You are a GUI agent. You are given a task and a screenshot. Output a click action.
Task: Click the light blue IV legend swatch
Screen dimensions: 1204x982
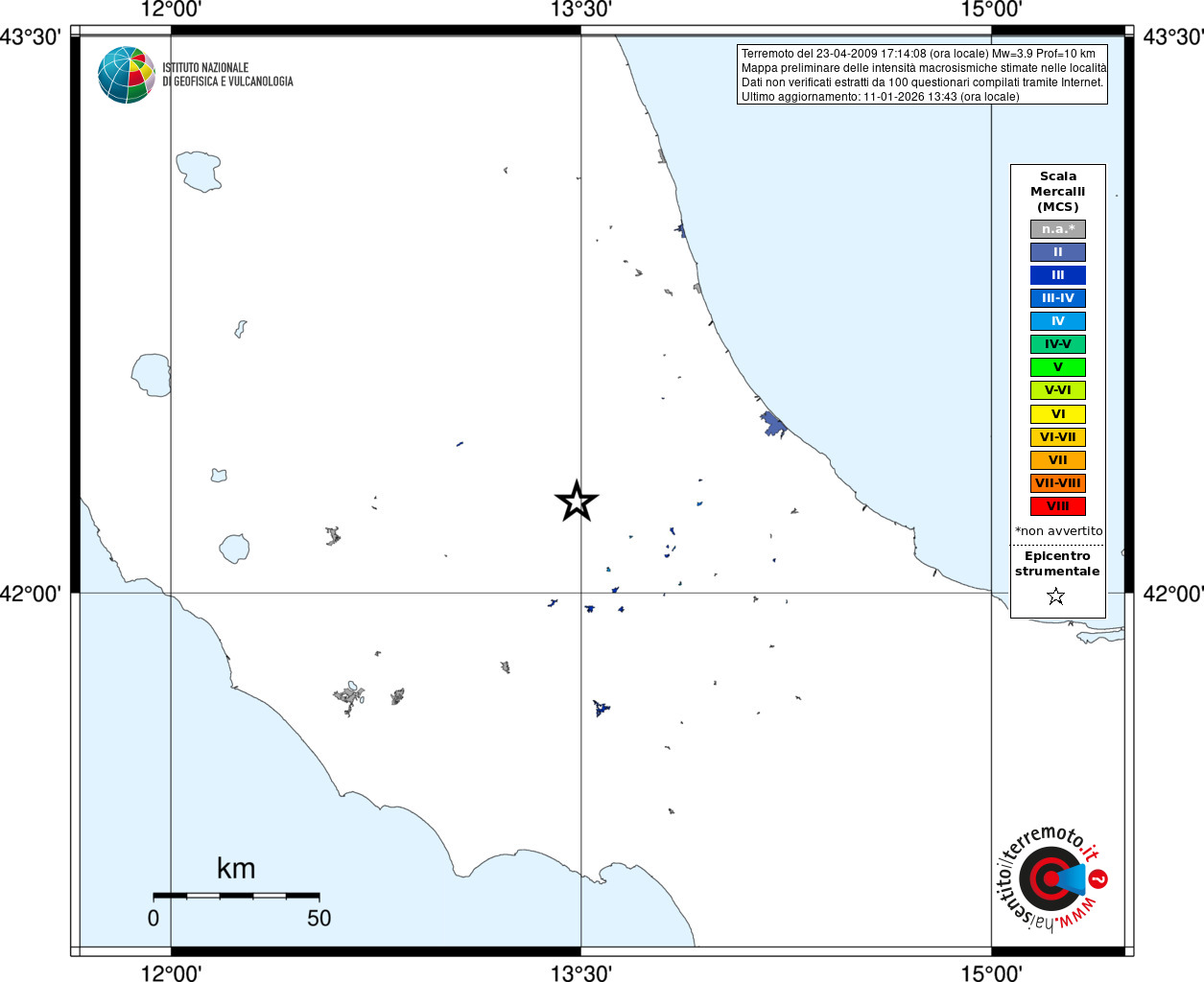1058,321
